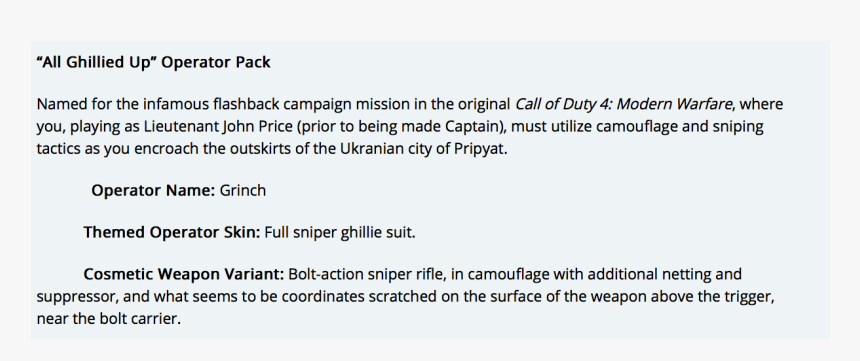Click the operator name Grinch
The height and width of the screenshot is (361, 860).
tap(243, 190)
